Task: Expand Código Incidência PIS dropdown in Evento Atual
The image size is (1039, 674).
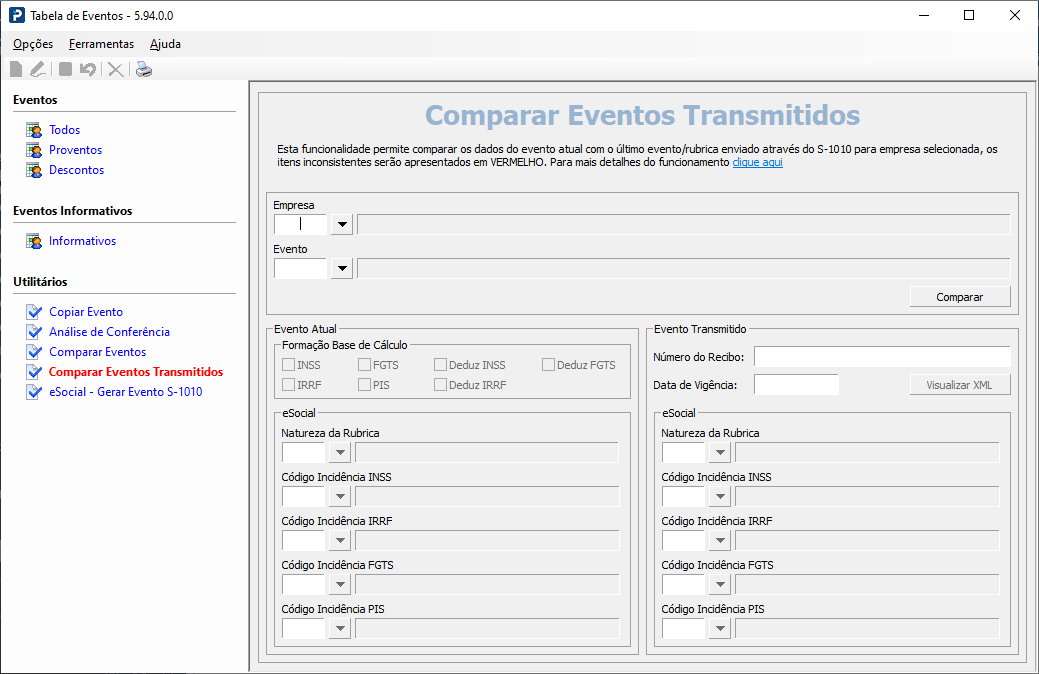Action: click(x=340, y=628)
